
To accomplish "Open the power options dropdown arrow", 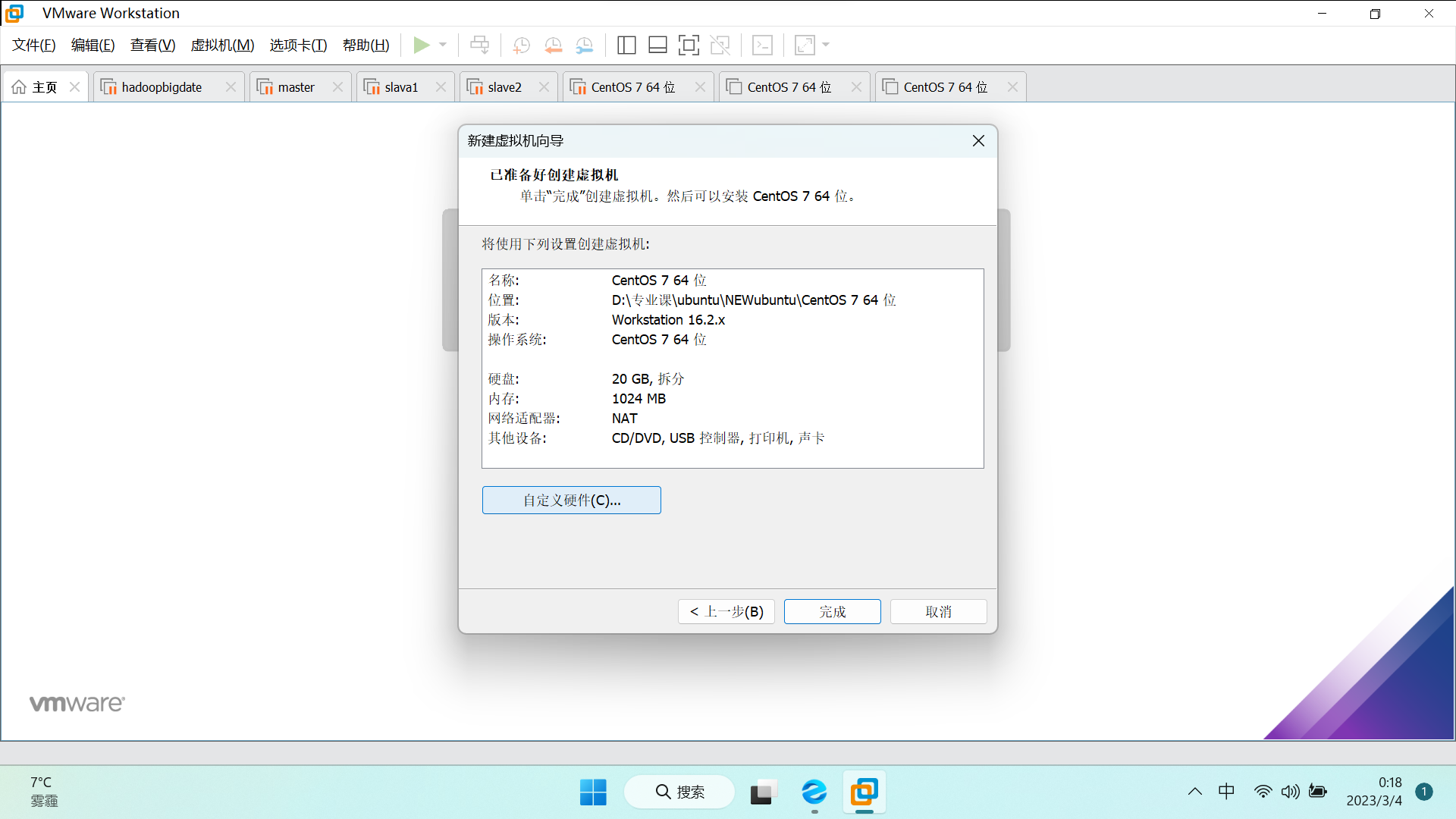I will 443,45.
